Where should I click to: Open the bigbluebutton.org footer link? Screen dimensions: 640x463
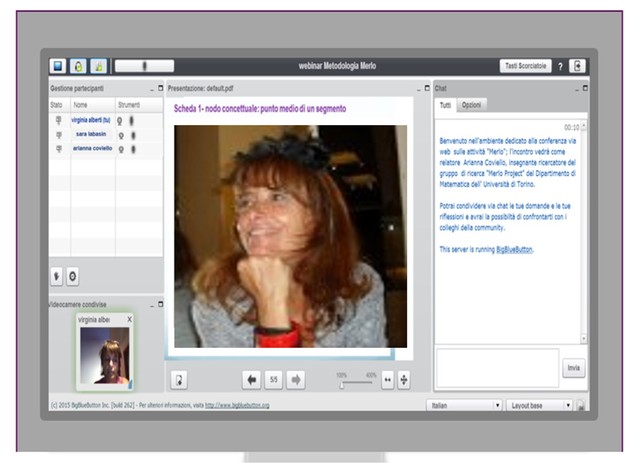237,405
